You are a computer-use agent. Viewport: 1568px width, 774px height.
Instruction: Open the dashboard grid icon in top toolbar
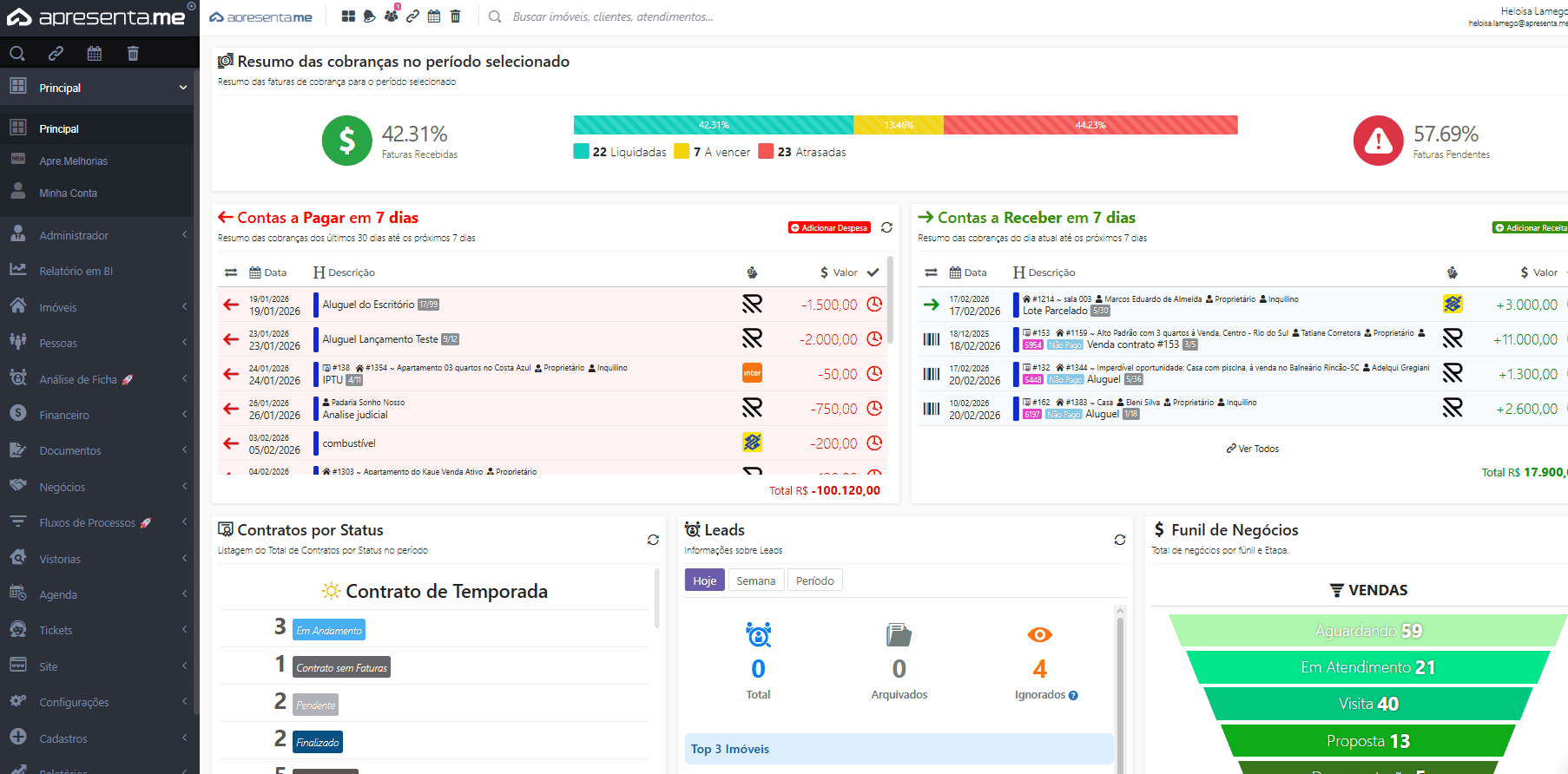[348, 16]
